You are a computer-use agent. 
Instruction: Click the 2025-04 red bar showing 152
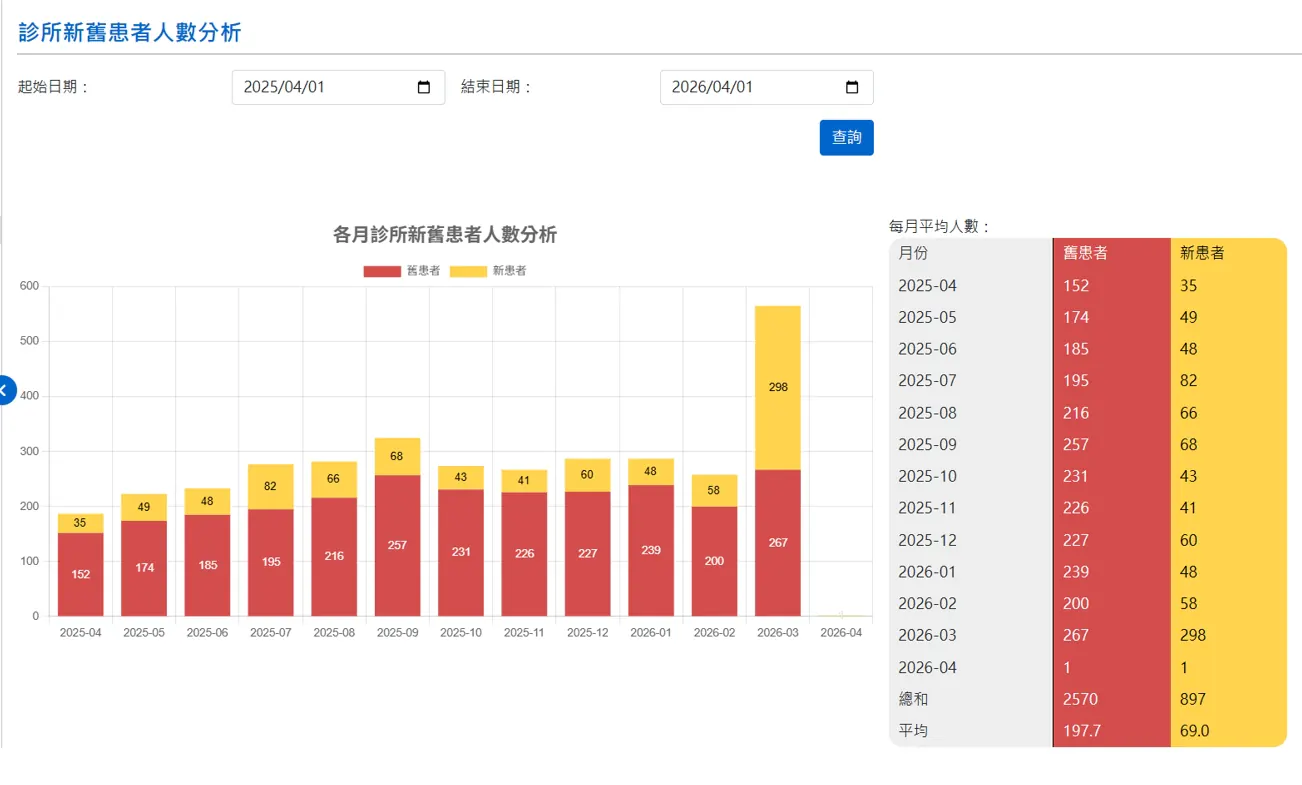tap(80, 574)
